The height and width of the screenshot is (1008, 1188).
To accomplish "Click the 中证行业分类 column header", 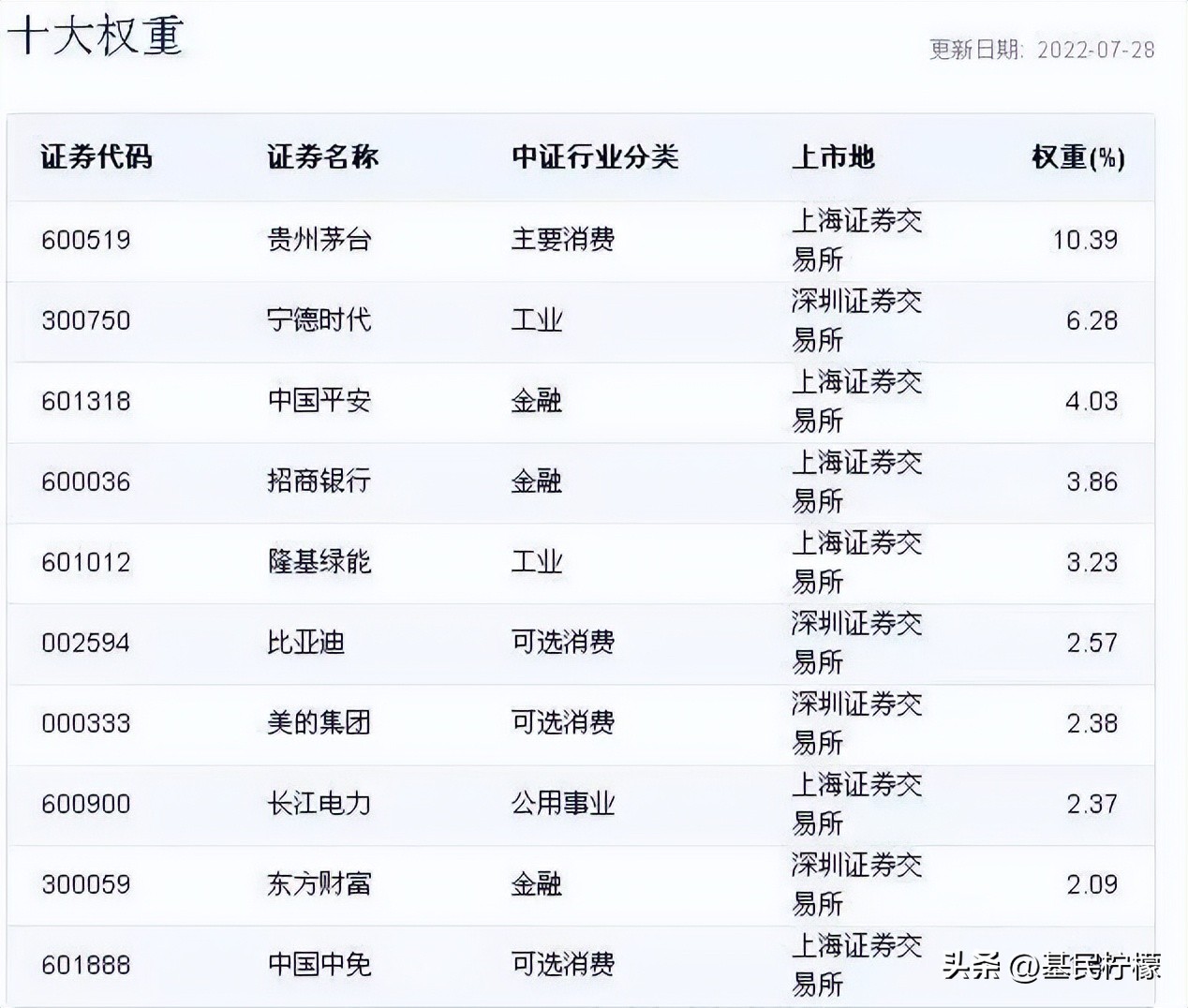I will pyautogui.click(x=597, y=157).
